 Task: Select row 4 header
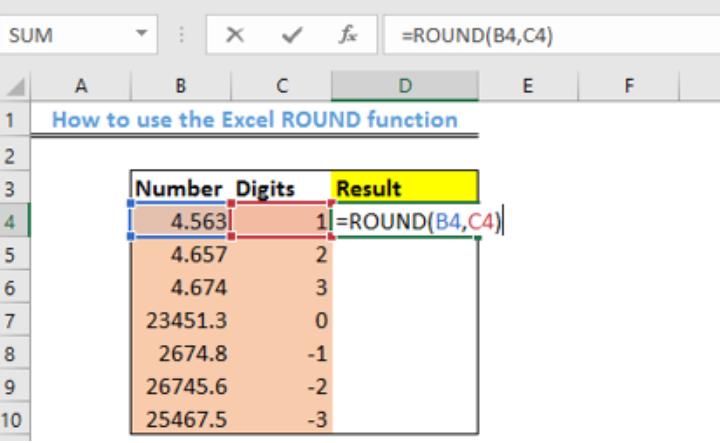[x=15, y=221]
